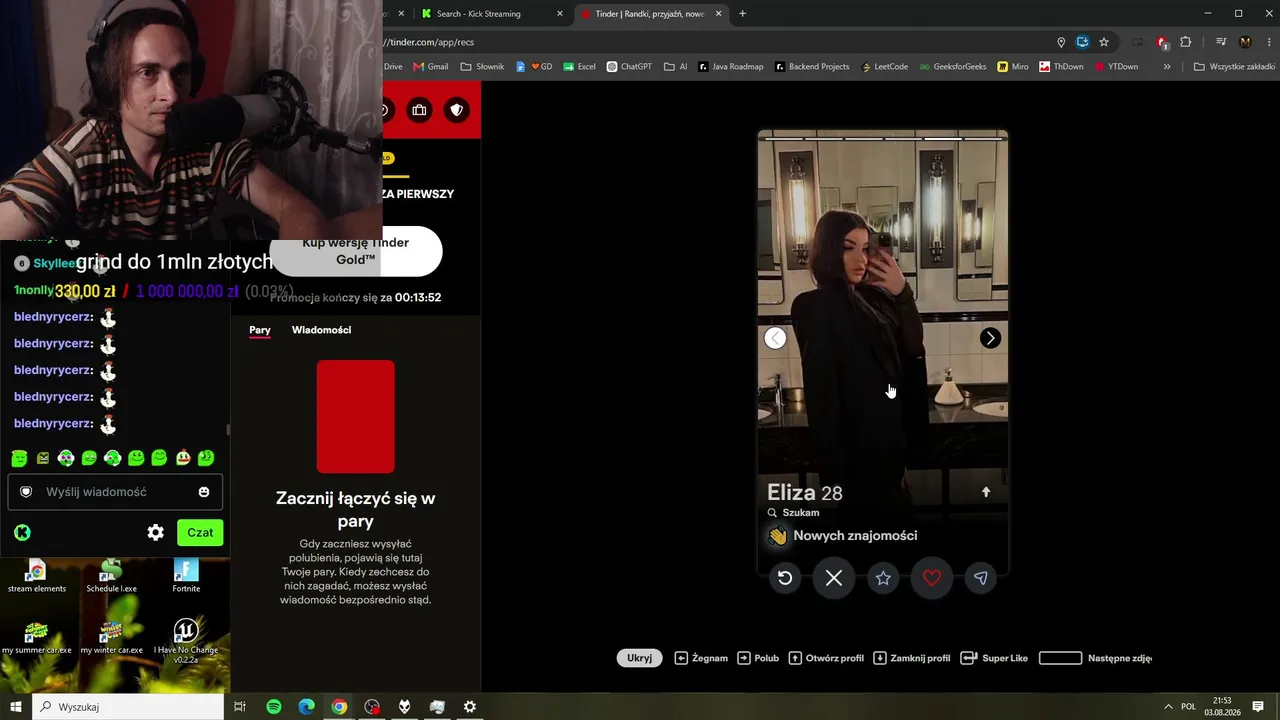Viewport: 1280px width, 720px height.
Task: Open the Tinder briefcase work mode icon
Action: [x=419, y=110]
